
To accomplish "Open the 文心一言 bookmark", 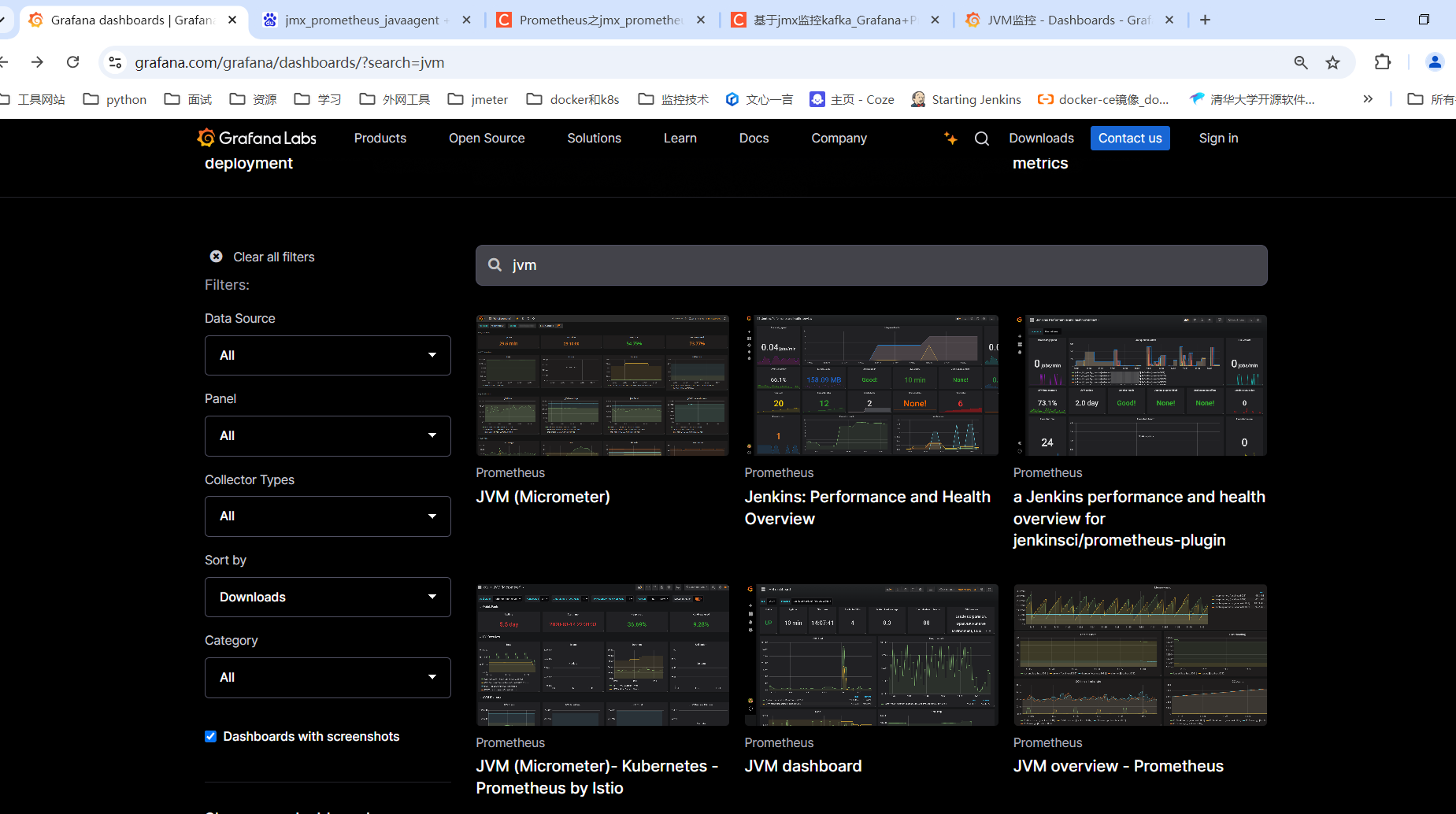I will point(759,99).
